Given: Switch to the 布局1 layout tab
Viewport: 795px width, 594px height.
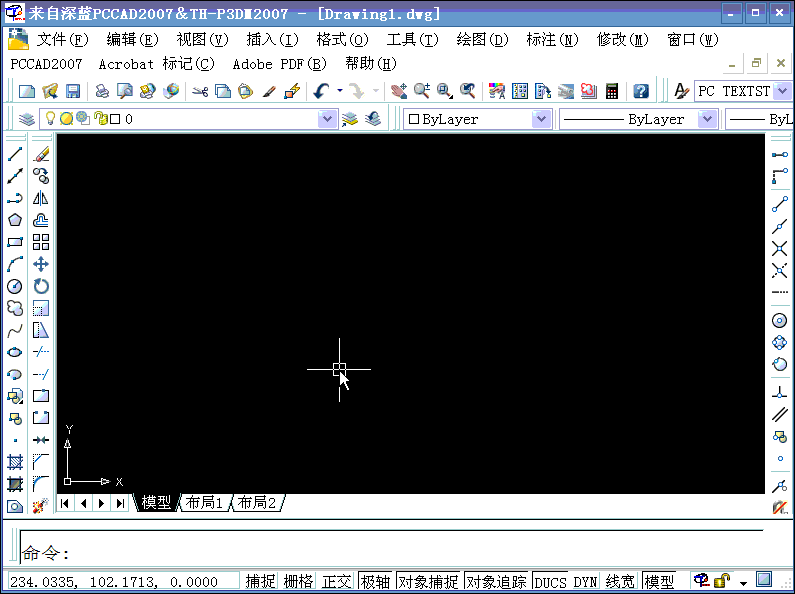Looking at the screenshot, I should click(x=204, y=503).
